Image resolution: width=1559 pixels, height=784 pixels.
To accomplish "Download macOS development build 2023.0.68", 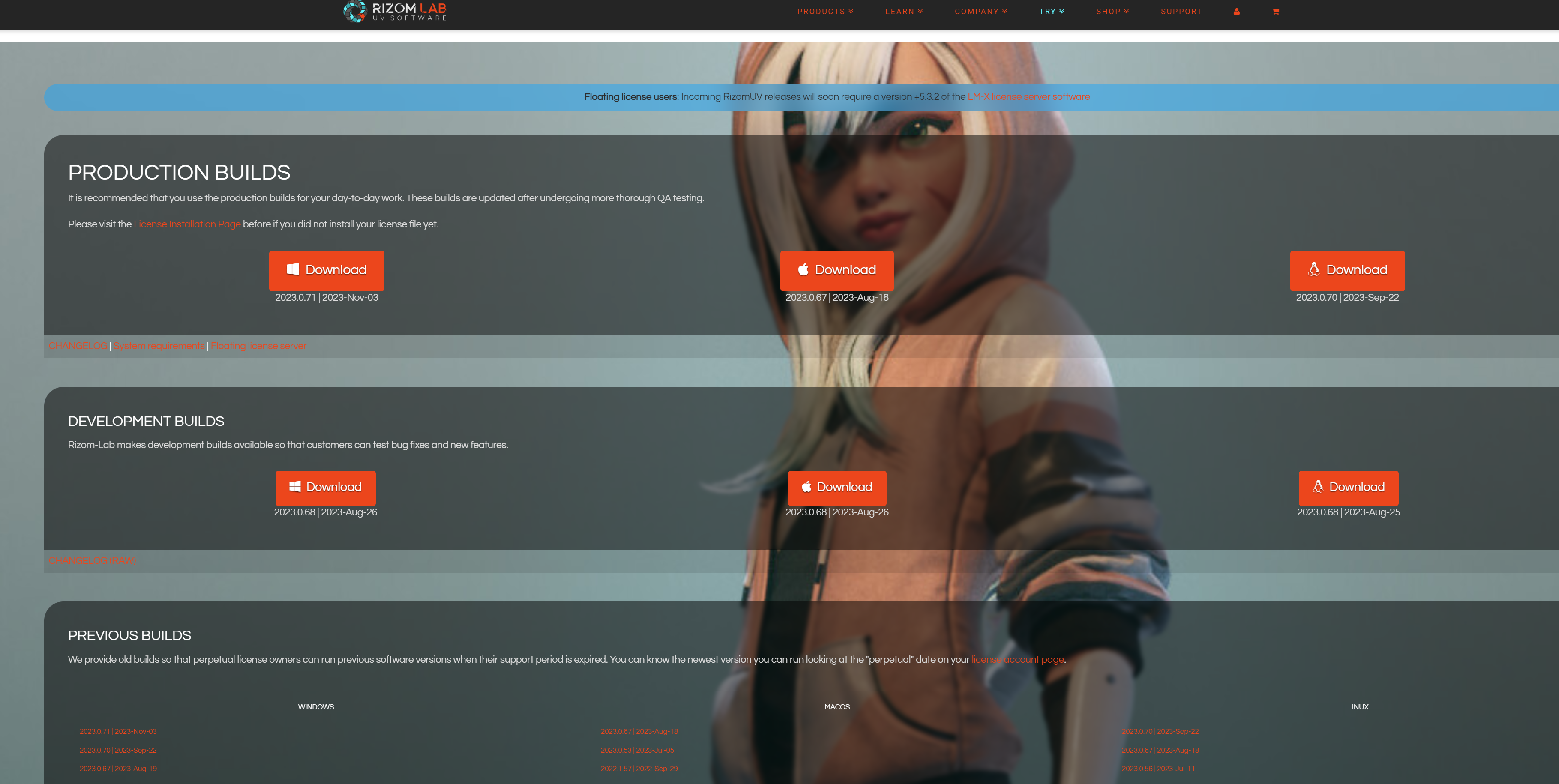I will point(837,488).
